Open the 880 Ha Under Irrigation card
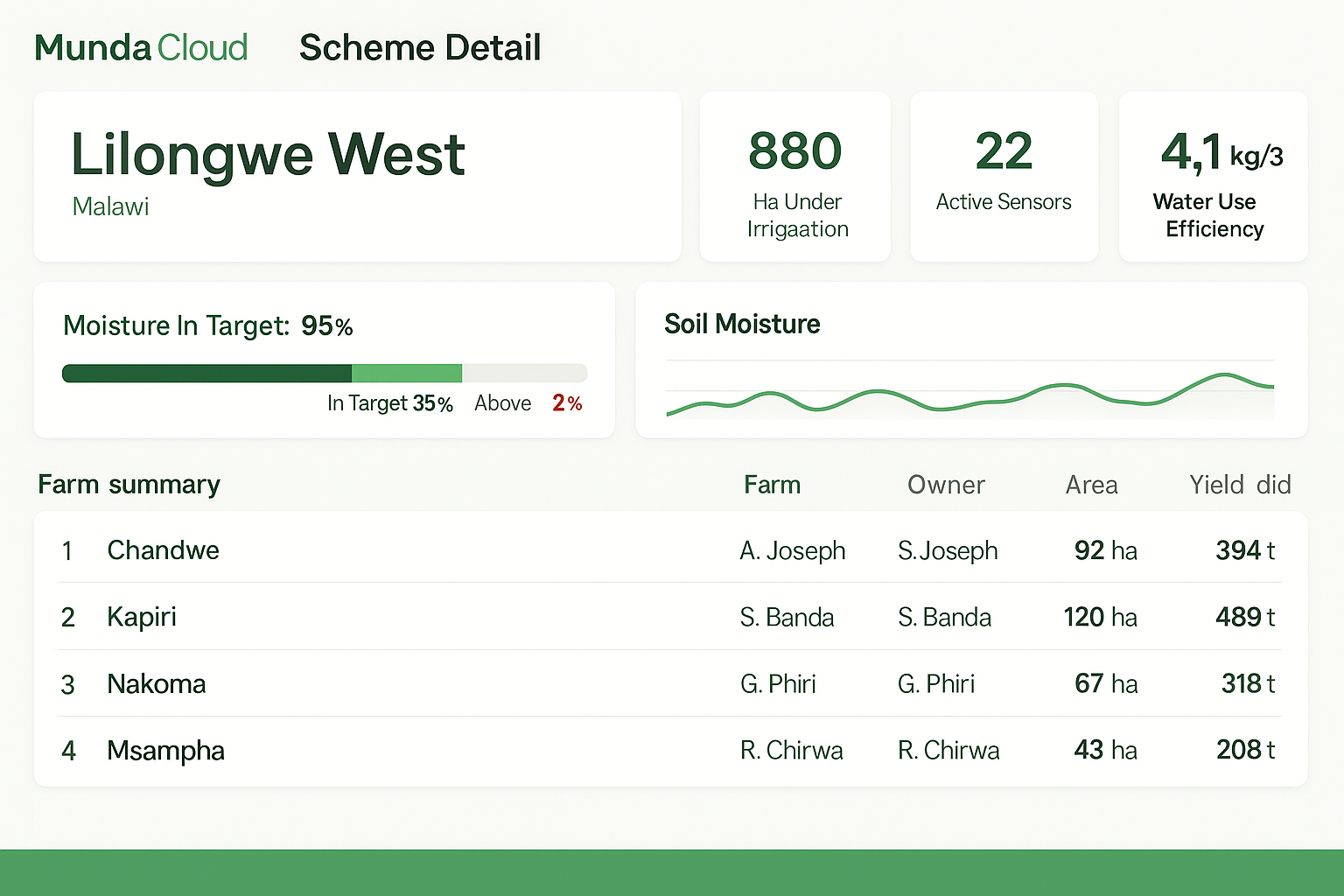The image size is (1344, 896). (794, 178)
